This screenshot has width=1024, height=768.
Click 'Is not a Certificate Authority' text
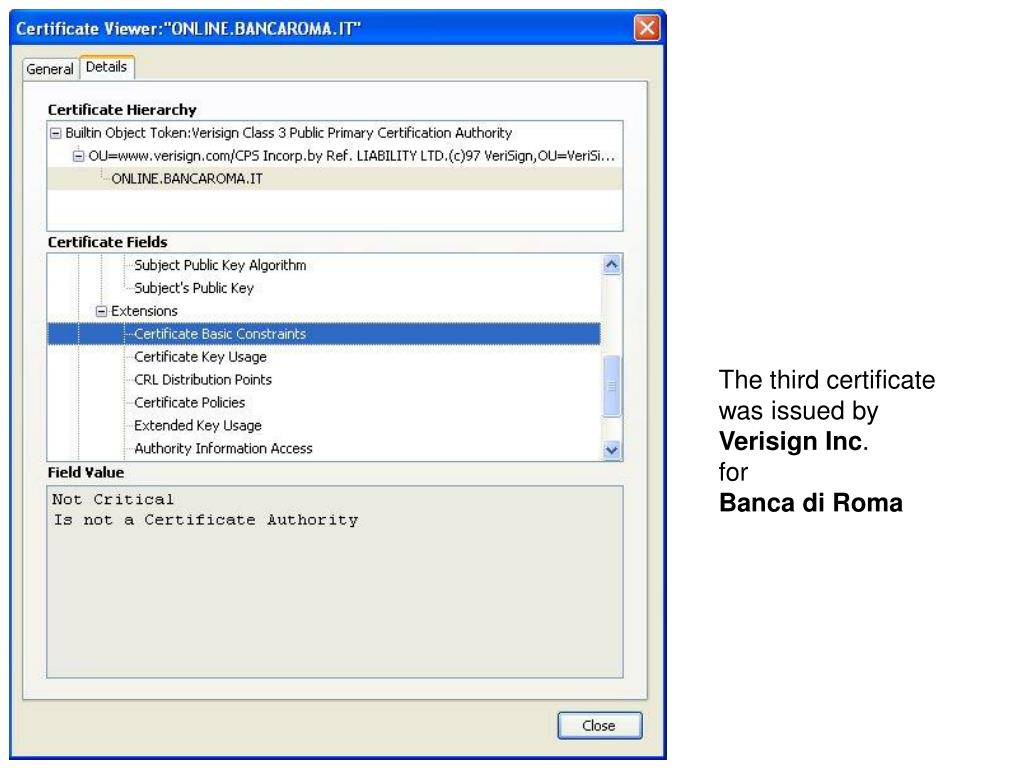click(x=206, y=520)
